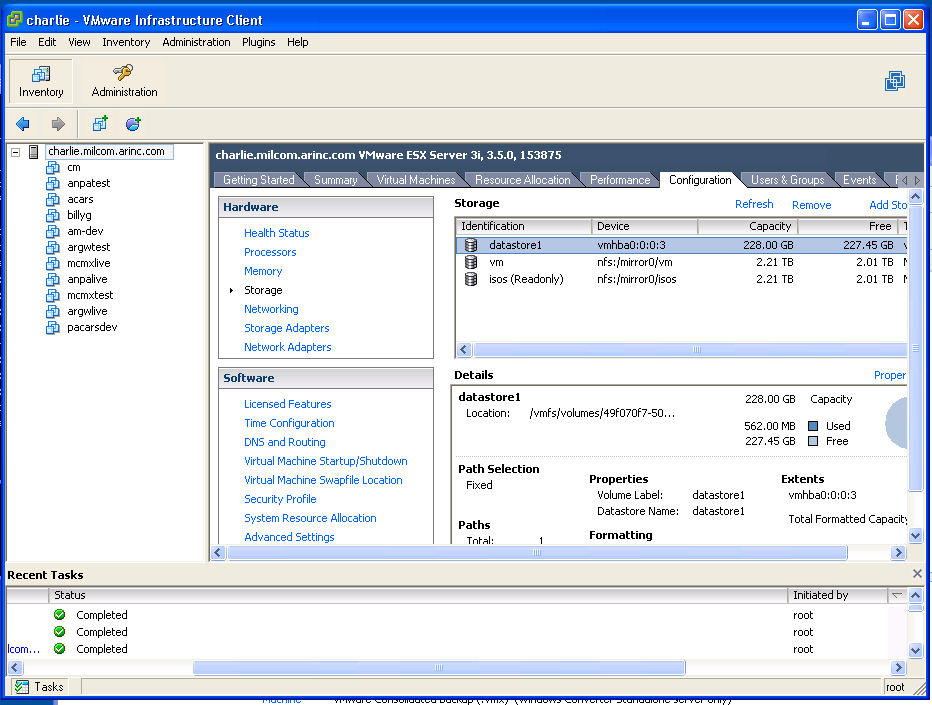Click the nfs:/mirror0/isos device cell

point(637,279)
